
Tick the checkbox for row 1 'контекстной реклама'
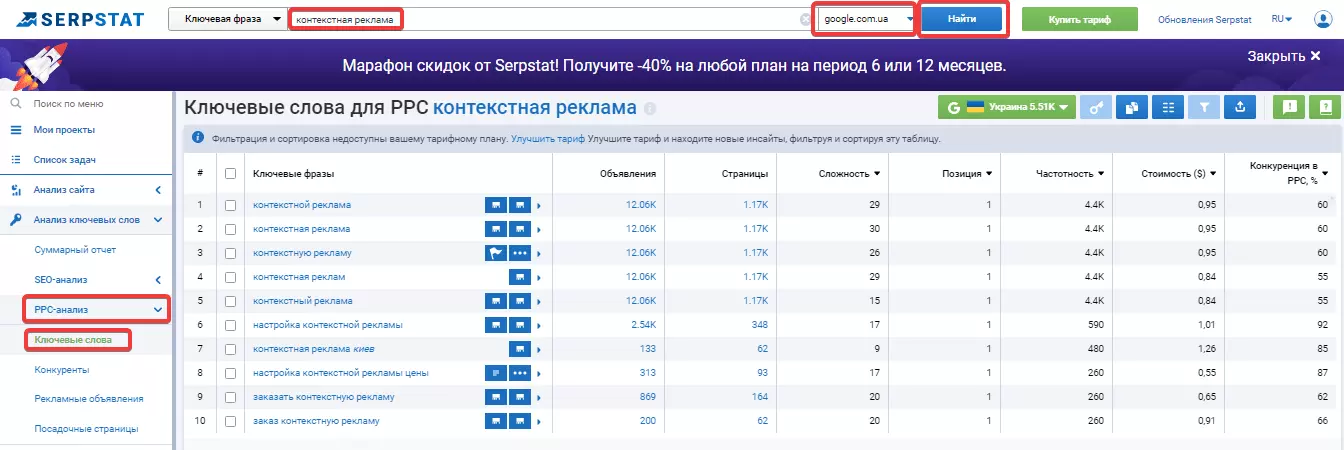pos(231,205)
